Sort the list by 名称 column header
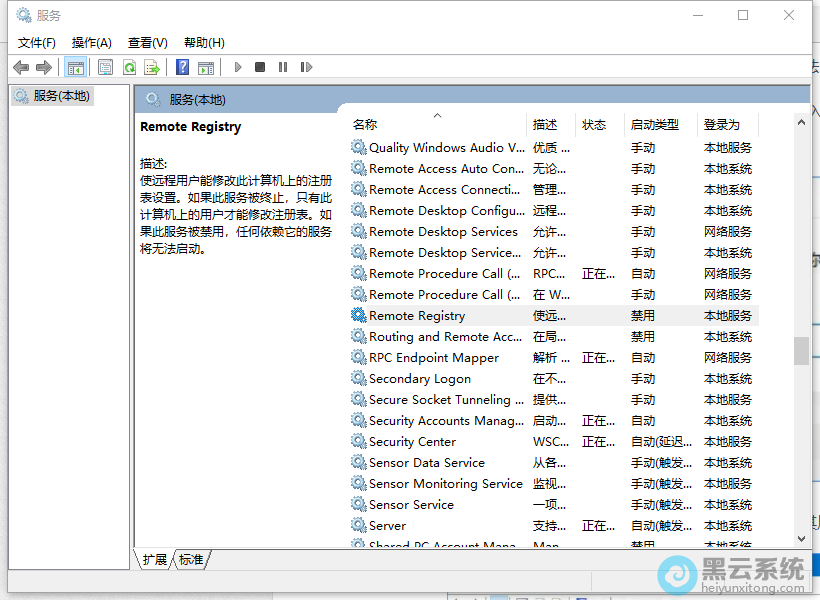This screenshot has height=600, width=820. pyautogui.click(x=365, y=125)
